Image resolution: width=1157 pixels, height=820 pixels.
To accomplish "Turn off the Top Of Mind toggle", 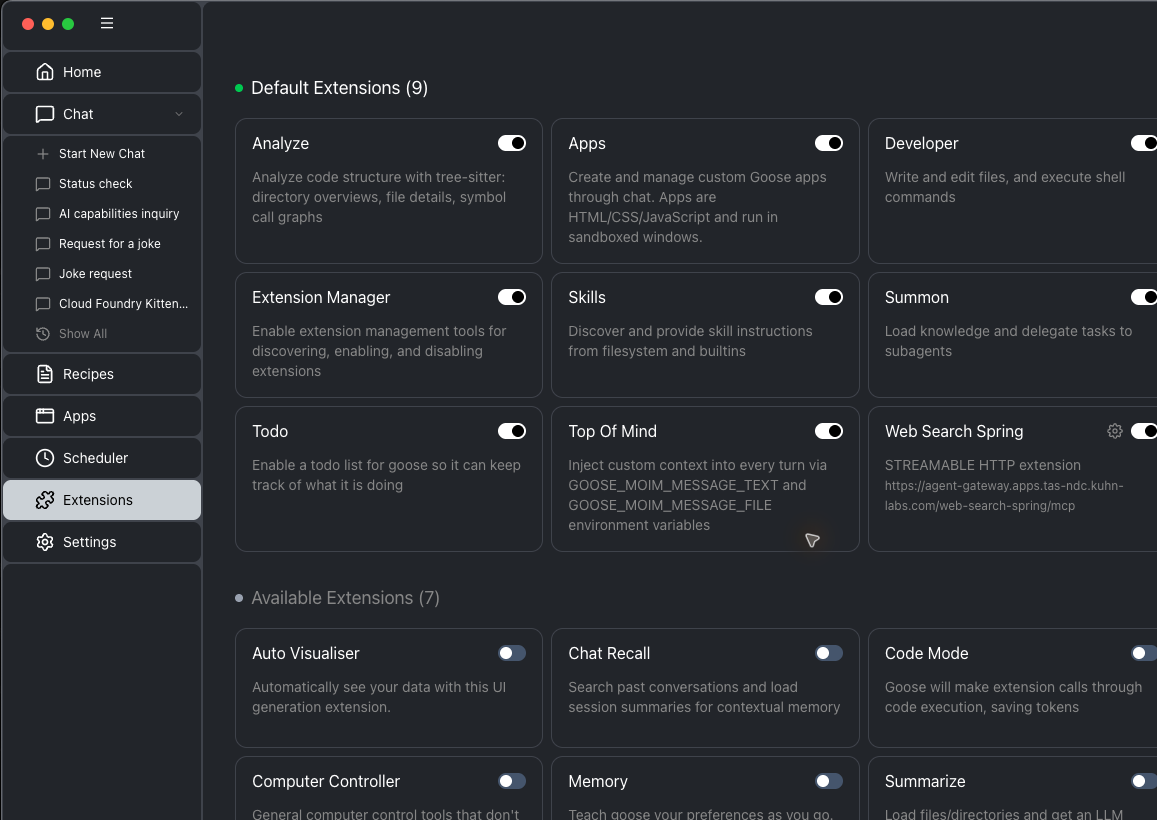I will 829,431.
